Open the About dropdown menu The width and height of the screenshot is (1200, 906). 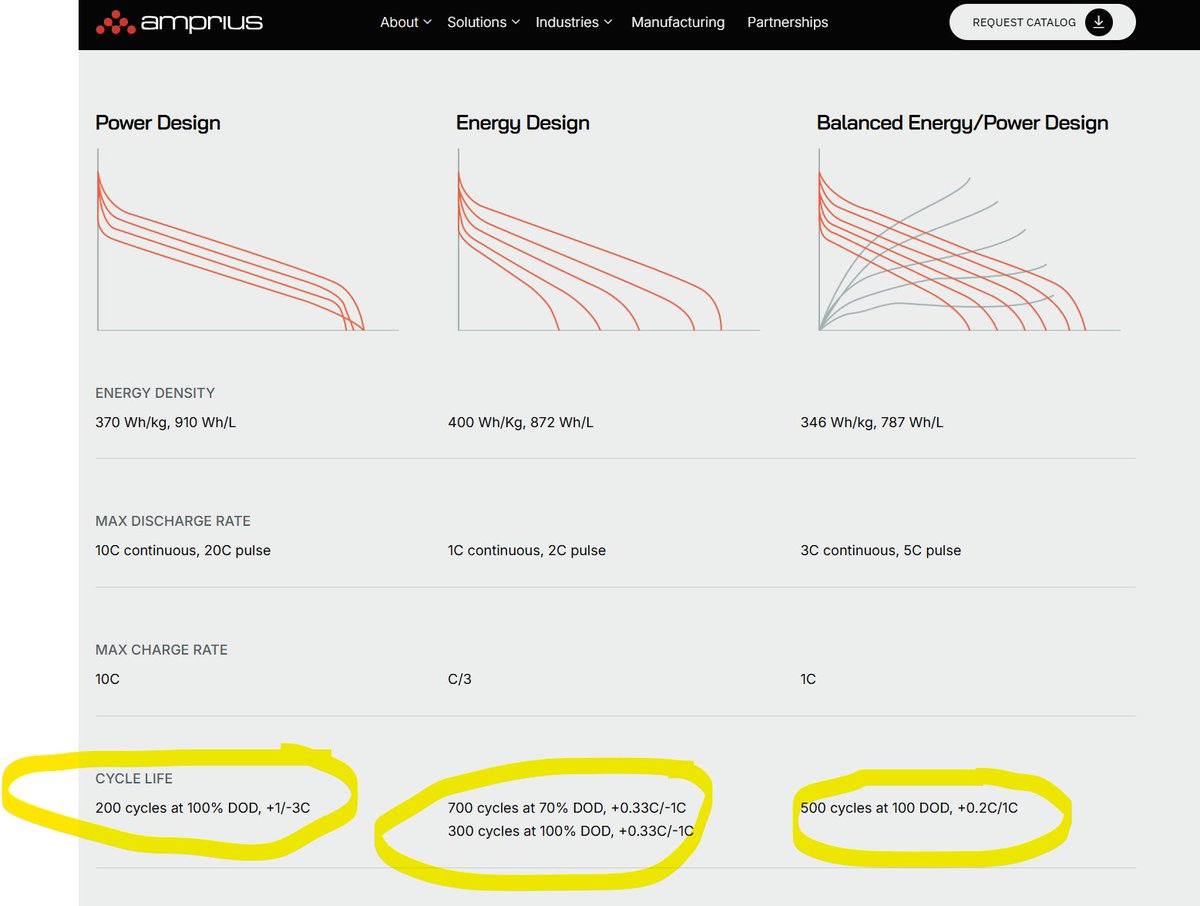pos(405,22)
